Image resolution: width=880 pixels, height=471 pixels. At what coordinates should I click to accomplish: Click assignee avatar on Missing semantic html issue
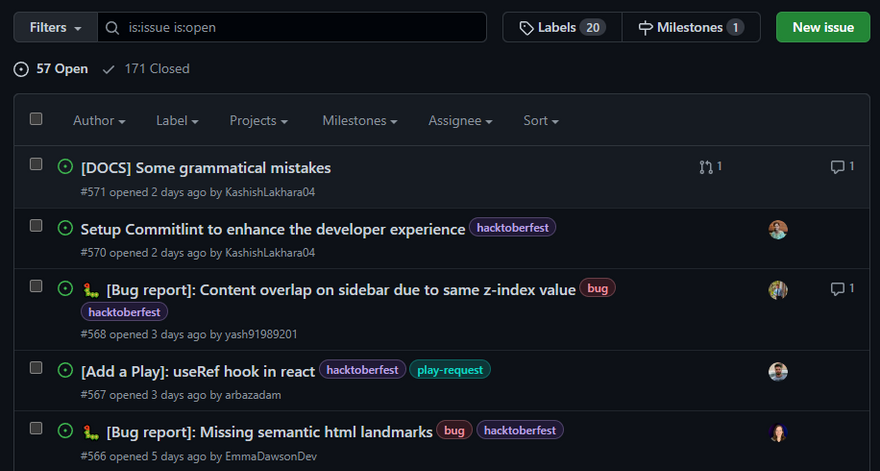click(778, 432)
